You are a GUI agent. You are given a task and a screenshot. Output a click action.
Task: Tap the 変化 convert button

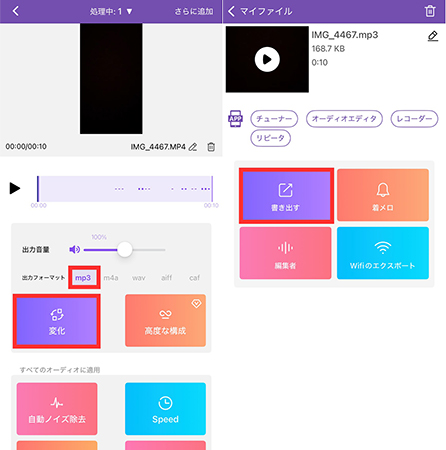coord(57,321)
